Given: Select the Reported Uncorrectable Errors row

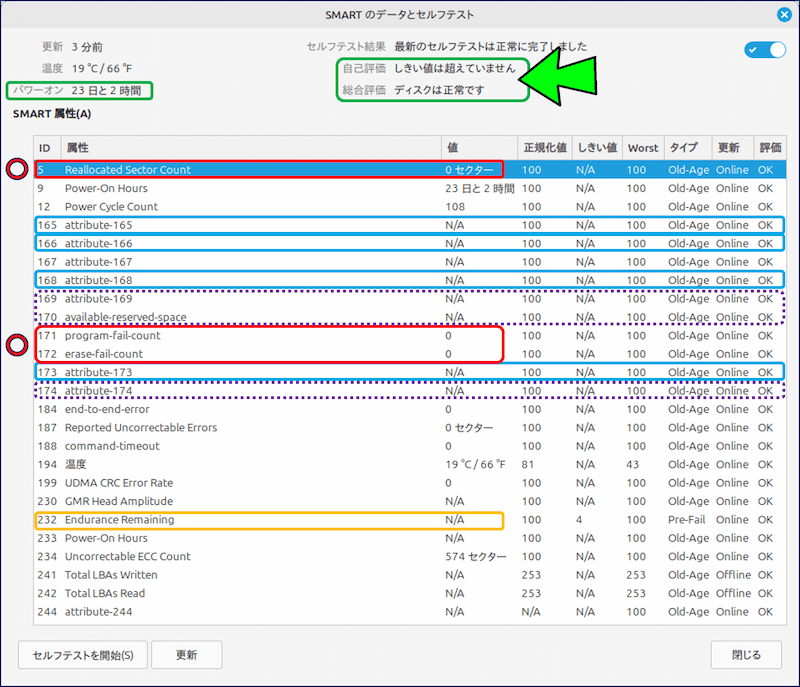Looking at the screenshot, I should (200, 427).
